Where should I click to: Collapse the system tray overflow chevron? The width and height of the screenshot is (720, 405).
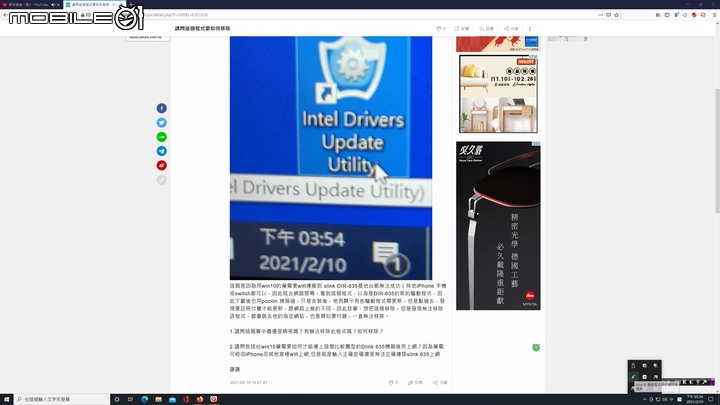point(644,399)
